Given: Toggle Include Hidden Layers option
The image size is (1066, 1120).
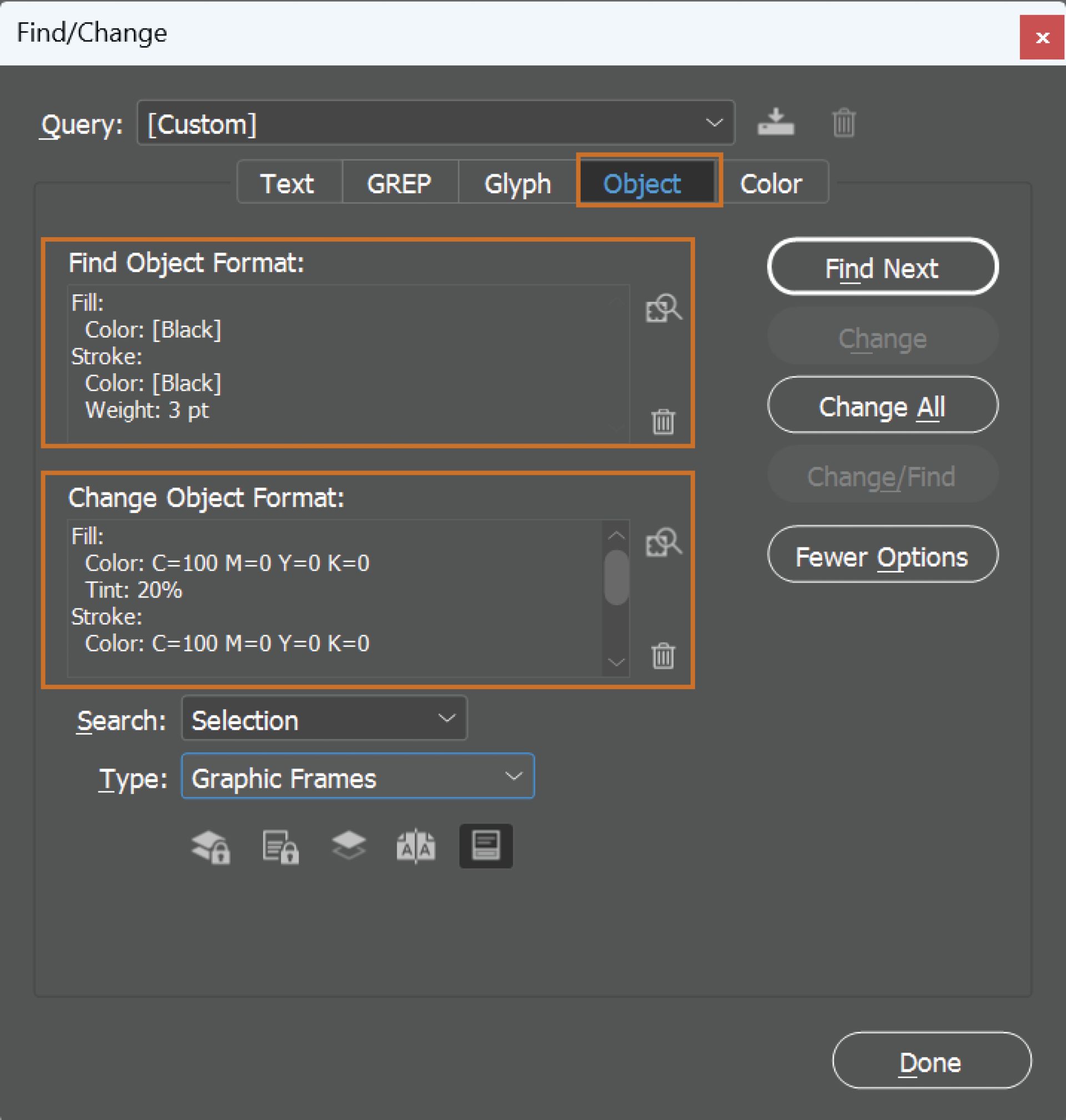Looking at the screenshot, I should pyautogui.click(x=348, y=846).
